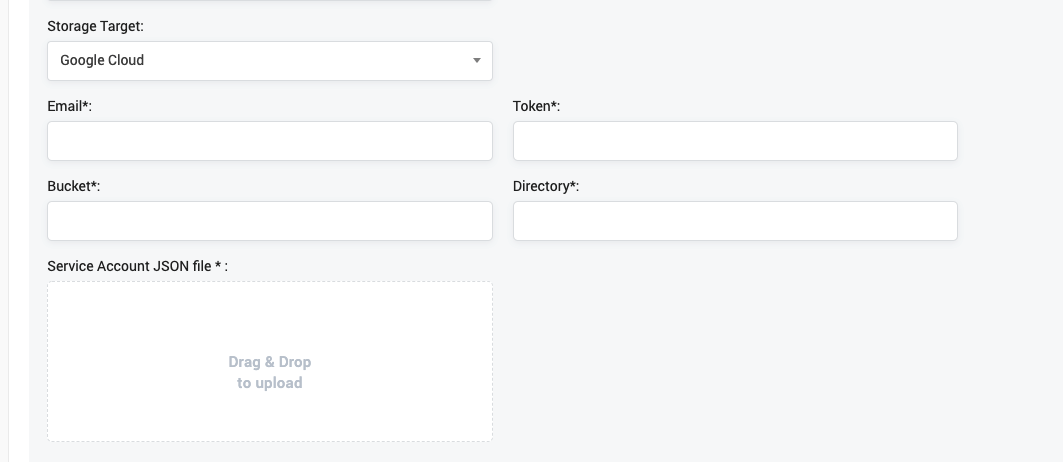
Task: Open the Storage Target dropdown
Action: point(270,61)
